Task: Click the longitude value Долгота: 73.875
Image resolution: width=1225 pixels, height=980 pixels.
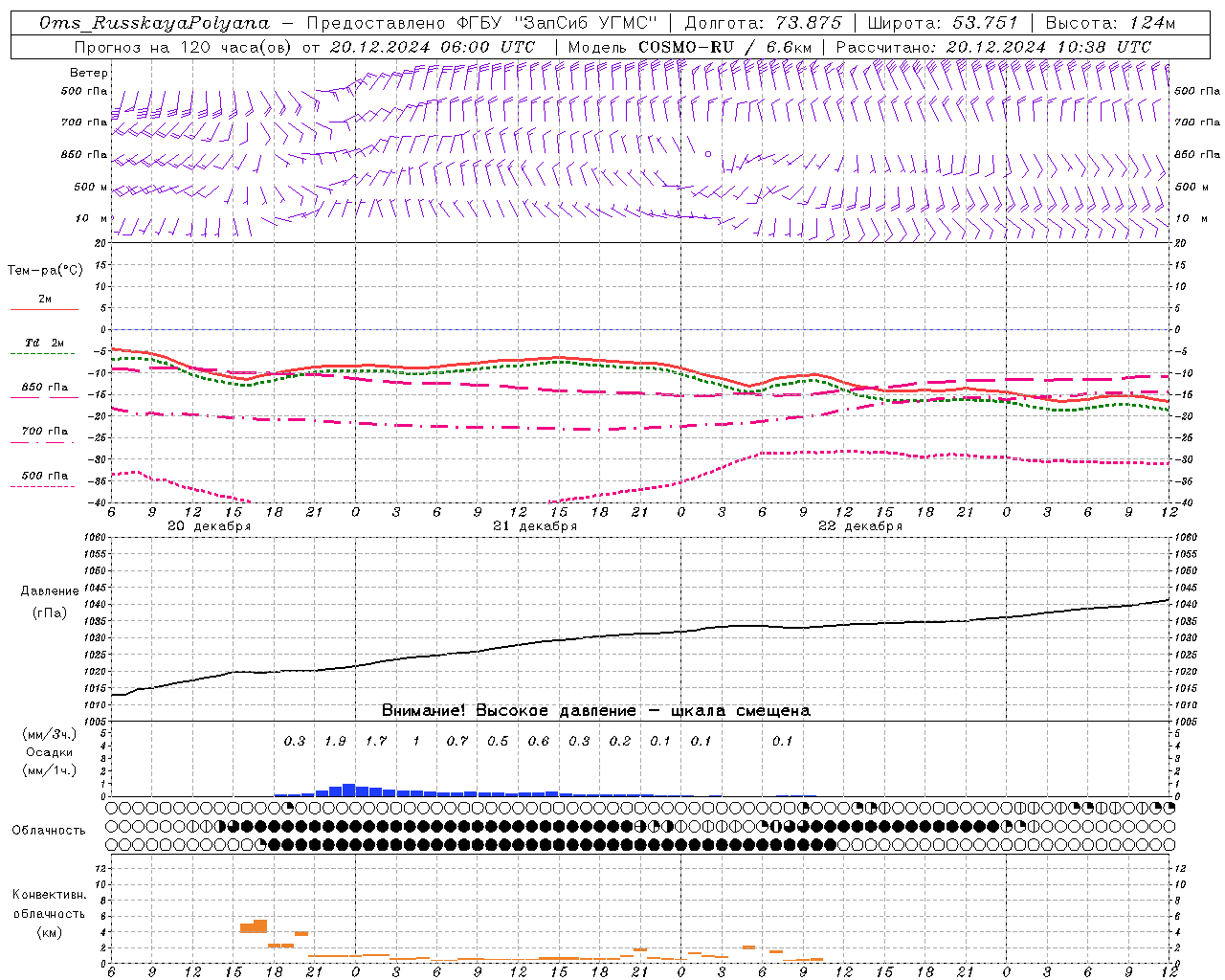Action: pyautogui.click(x=763, y=23)
